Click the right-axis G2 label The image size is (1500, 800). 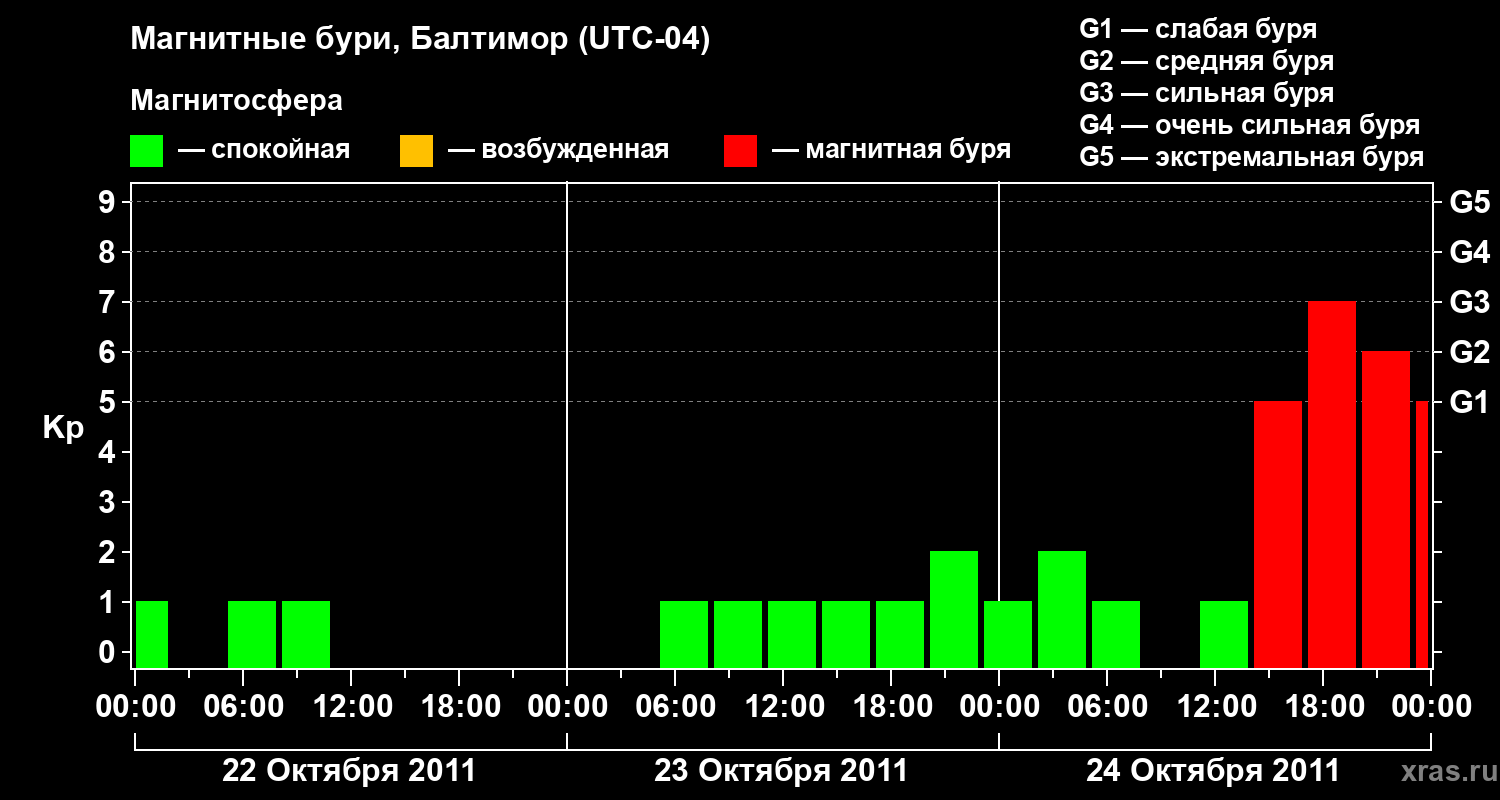pyautogui.click(x=1469, y=352)
